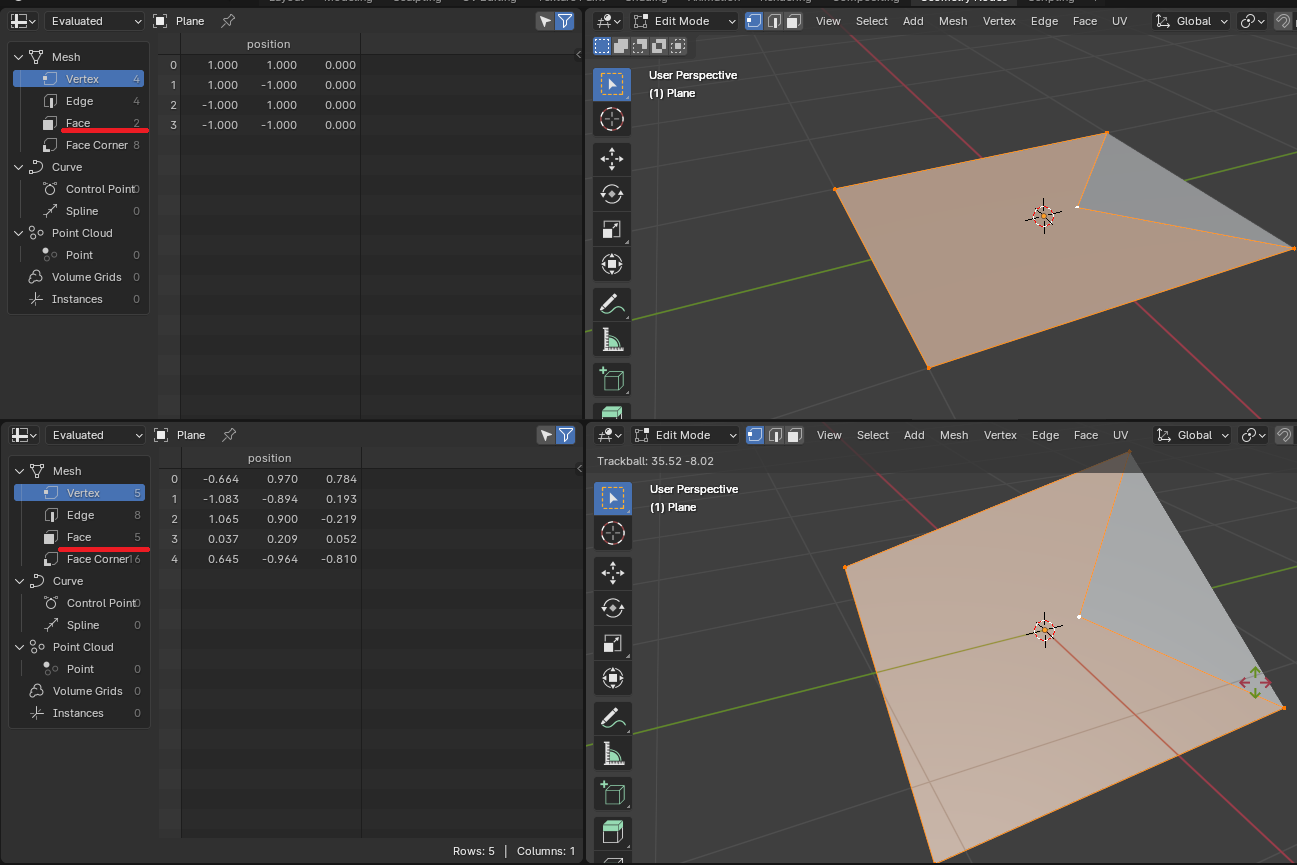Screen dimensions: 1297x865
Task: Open the Evaluated dropdown in the upper spreadsheet
Action: (95, 21)
